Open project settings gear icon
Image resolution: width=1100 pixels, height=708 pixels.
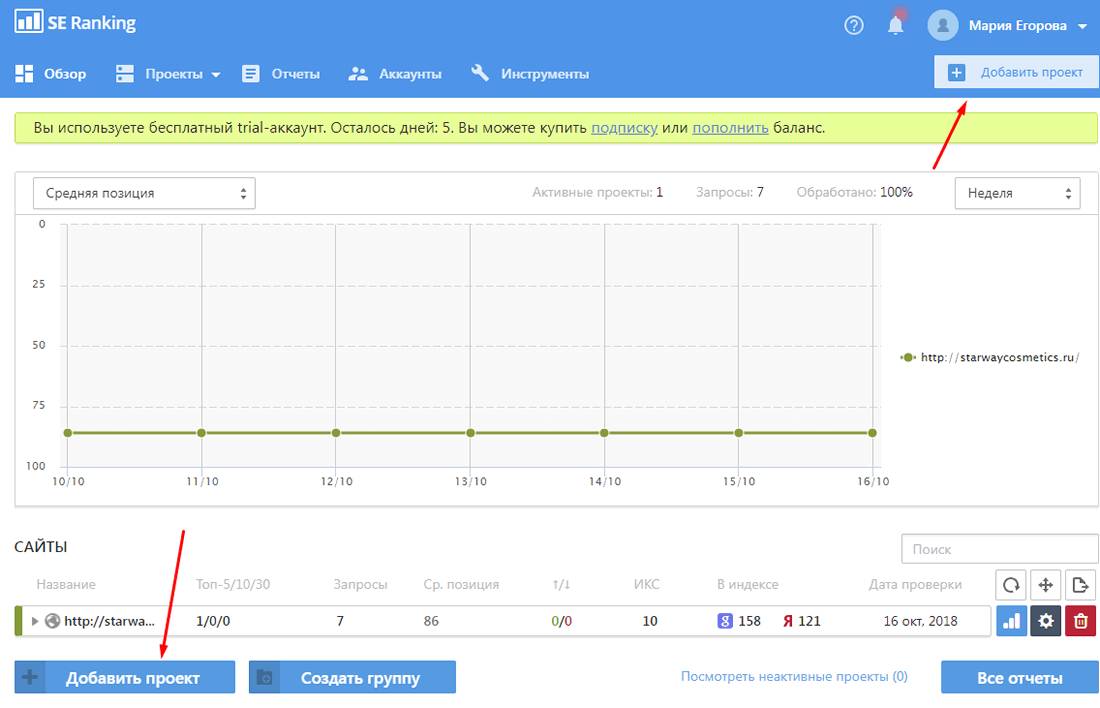(1046, 621)
